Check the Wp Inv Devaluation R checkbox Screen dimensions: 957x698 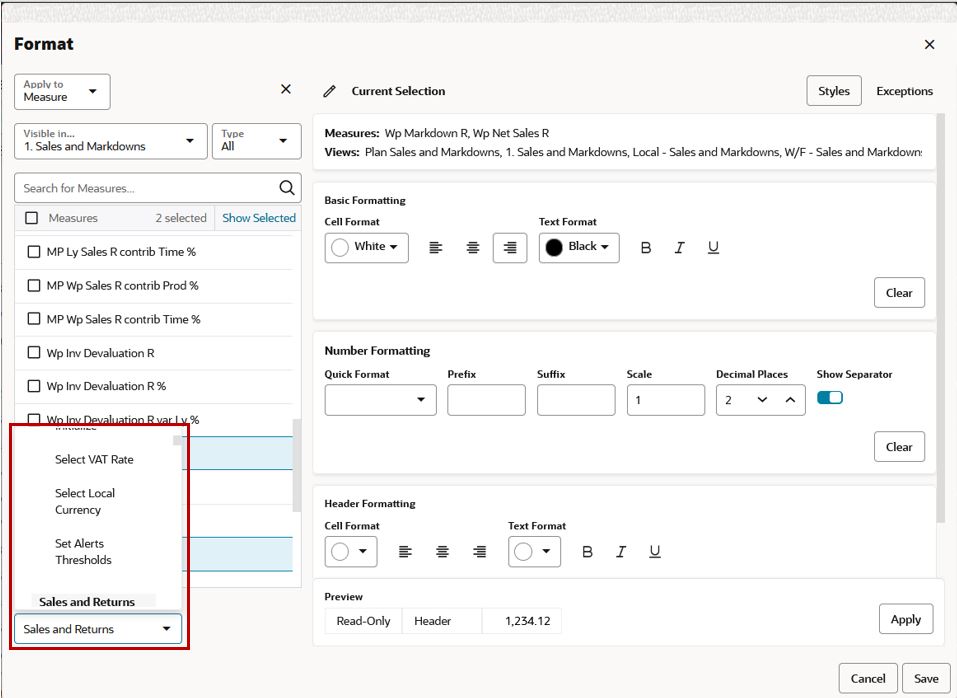point(34,353)
